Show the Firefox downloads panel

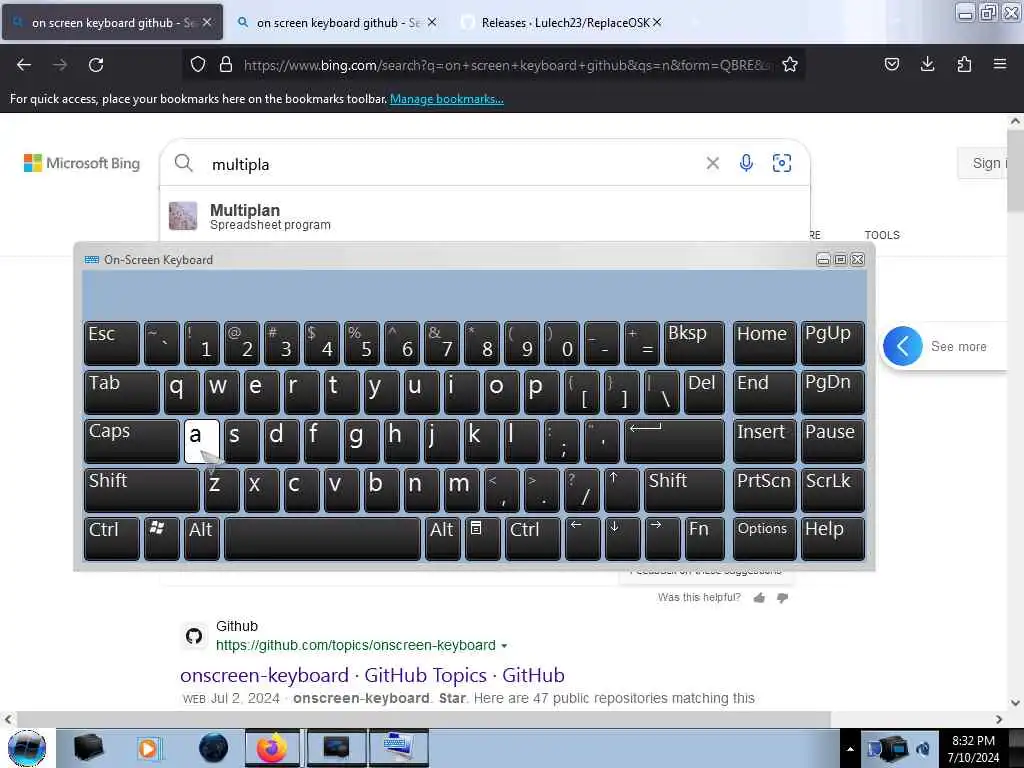click(927, 64)
